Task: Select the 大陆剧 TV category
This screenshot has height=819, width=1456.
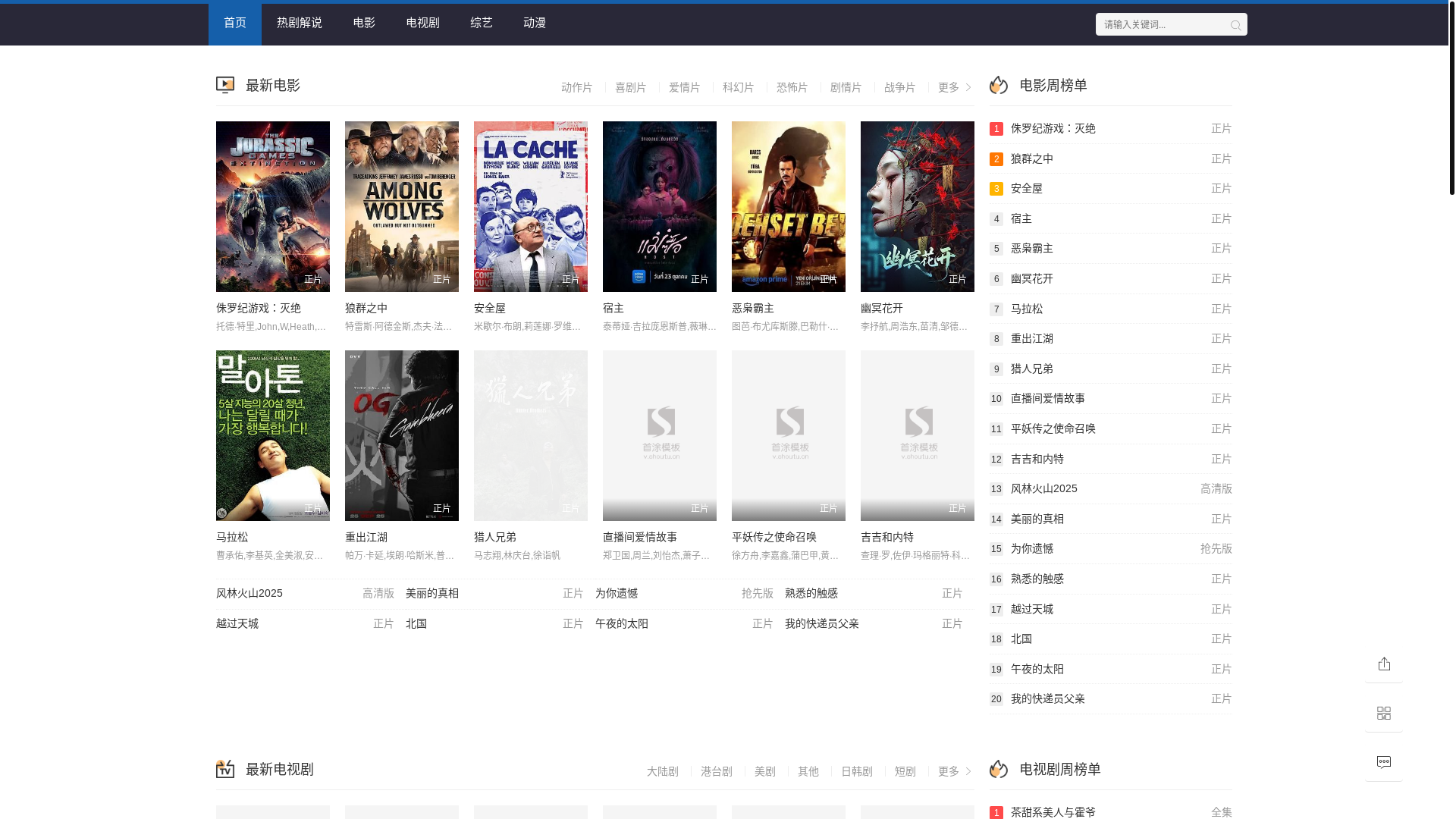Action: tap(662, 771)
